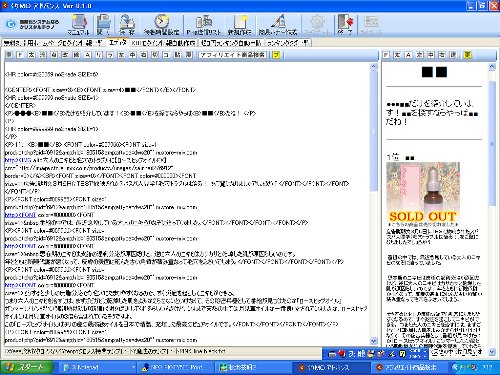
Task: Click the F button in preview toolbar
Action: tap(386, 55)
